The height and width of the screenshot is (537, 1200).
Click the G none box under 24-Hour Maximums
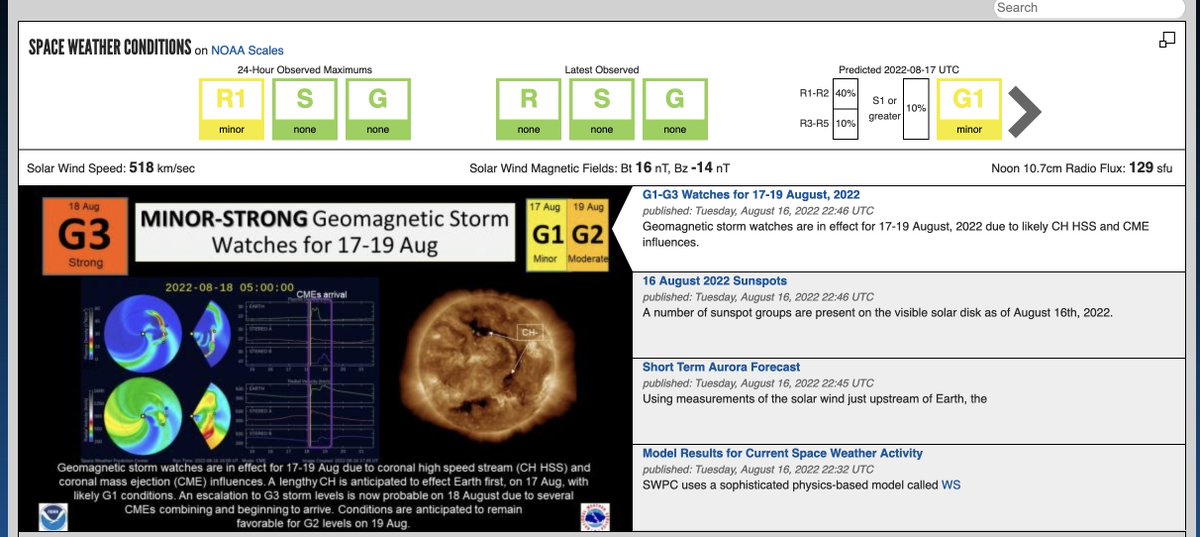(x=378, y=108)
